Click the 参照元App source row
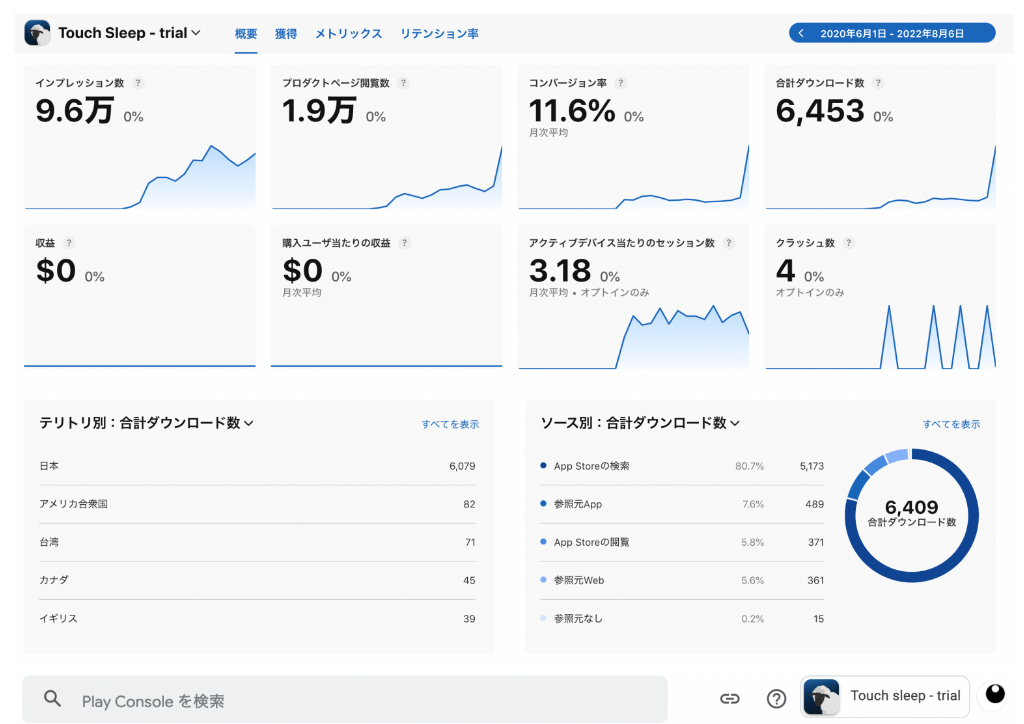 [682, 504]
